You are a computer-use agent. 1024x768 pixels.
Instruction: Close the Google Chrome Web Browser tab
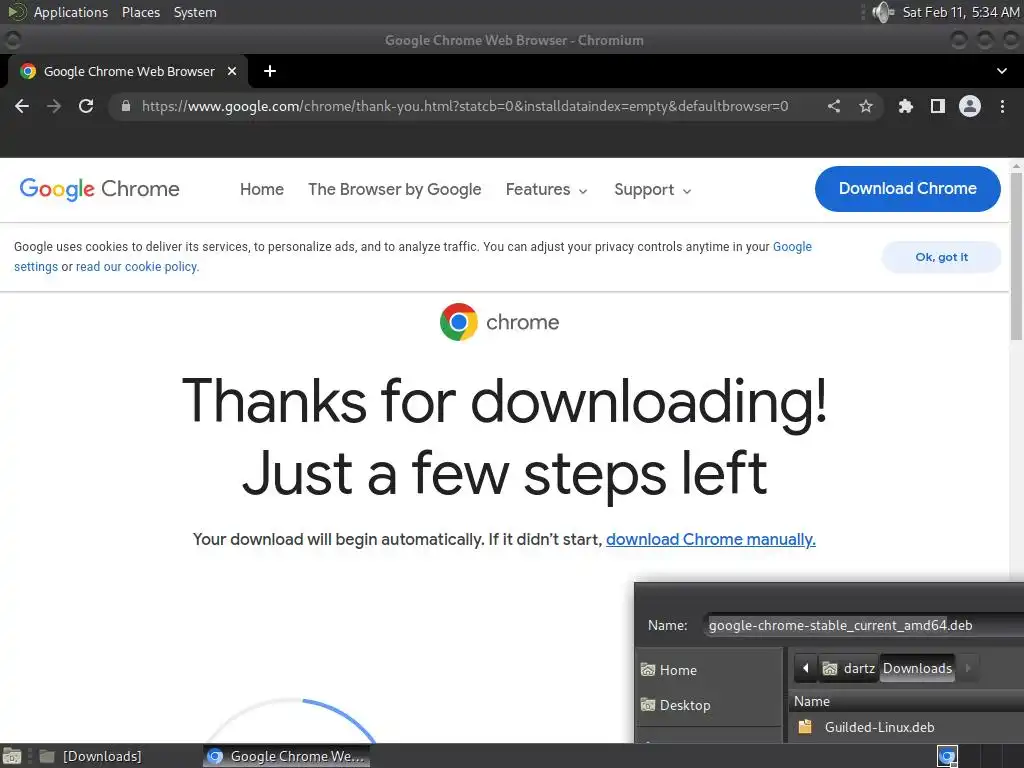(x=232, y=71)
